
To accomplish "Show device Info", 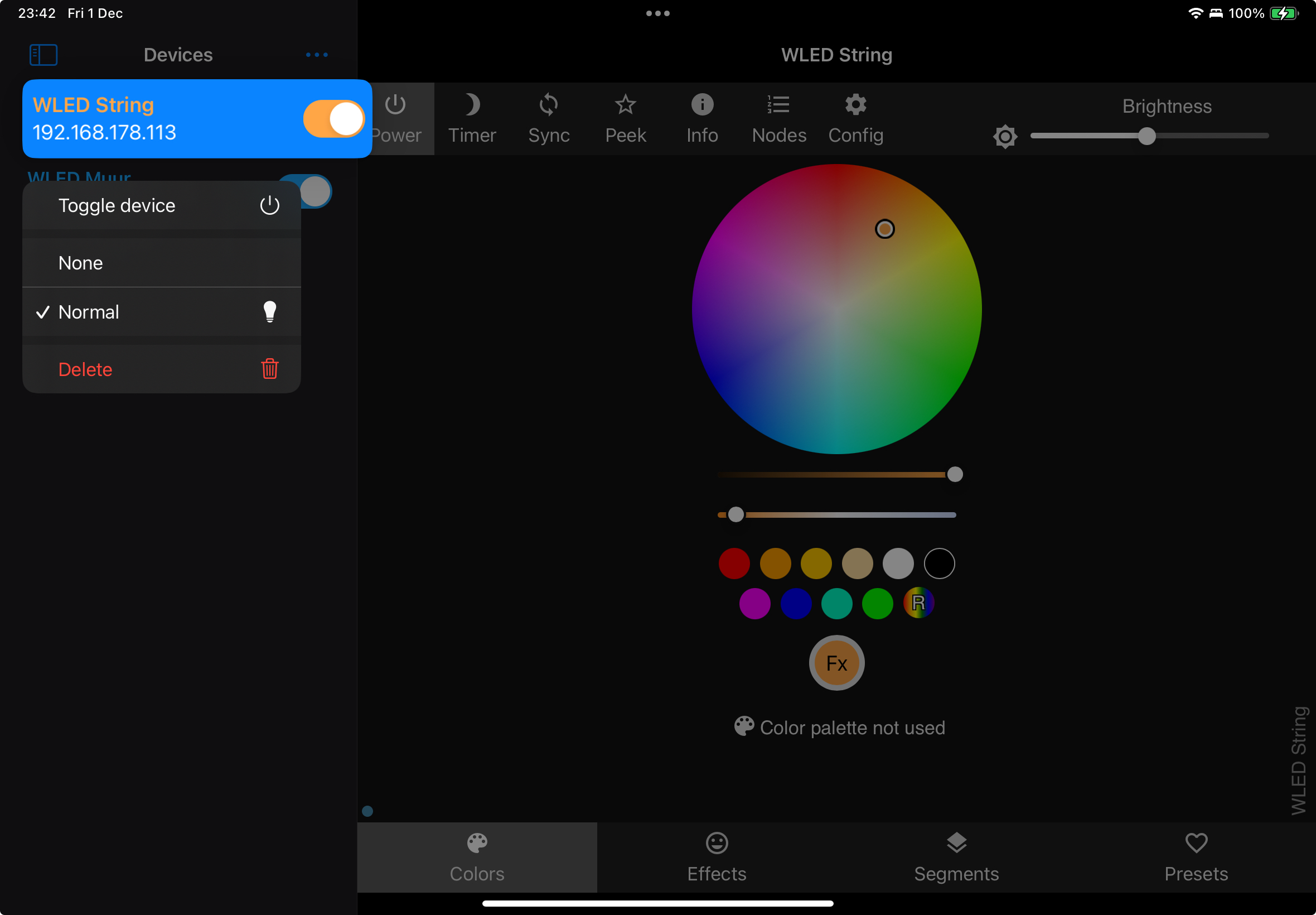I will (x=702, y=119).
